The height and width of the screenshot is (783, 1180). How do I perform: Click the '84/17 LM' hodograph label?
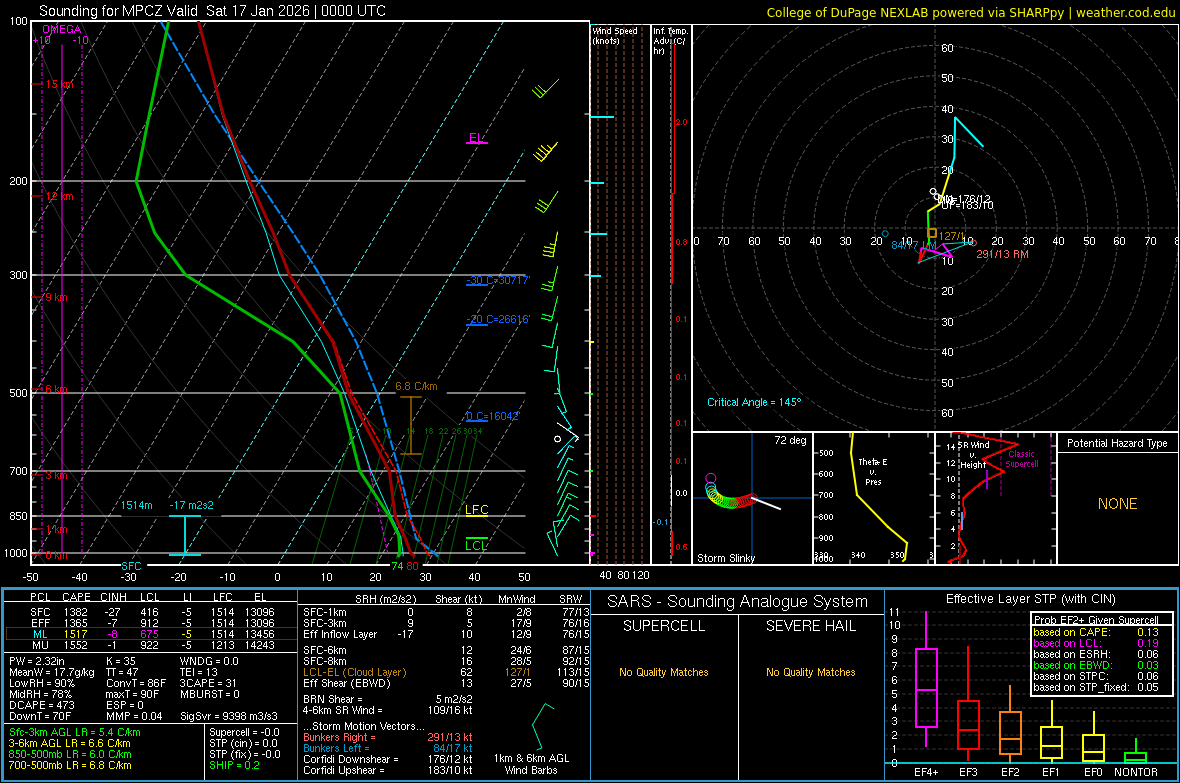point(914,245)
